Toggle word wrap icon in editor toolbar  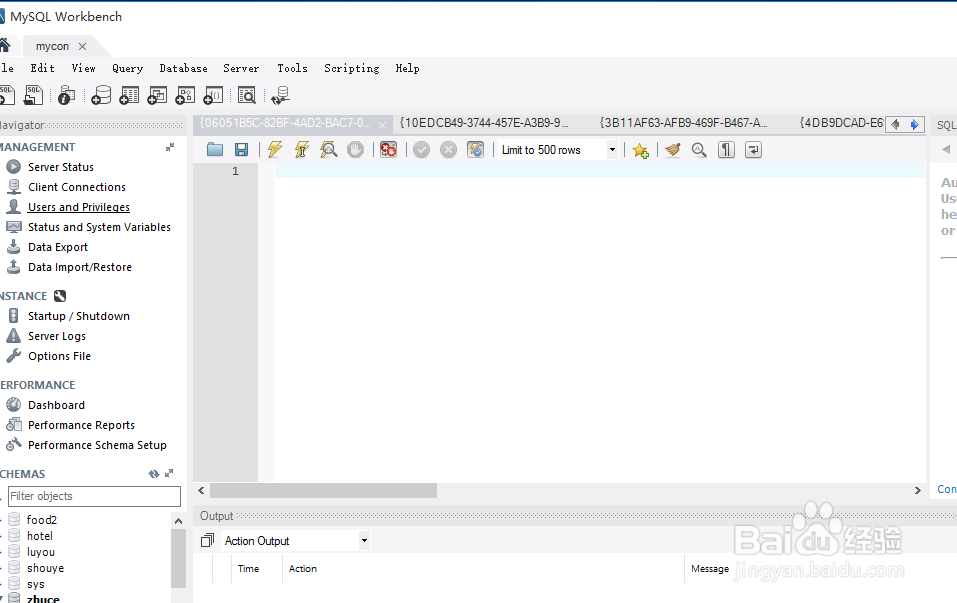click(x=754, y=150)
